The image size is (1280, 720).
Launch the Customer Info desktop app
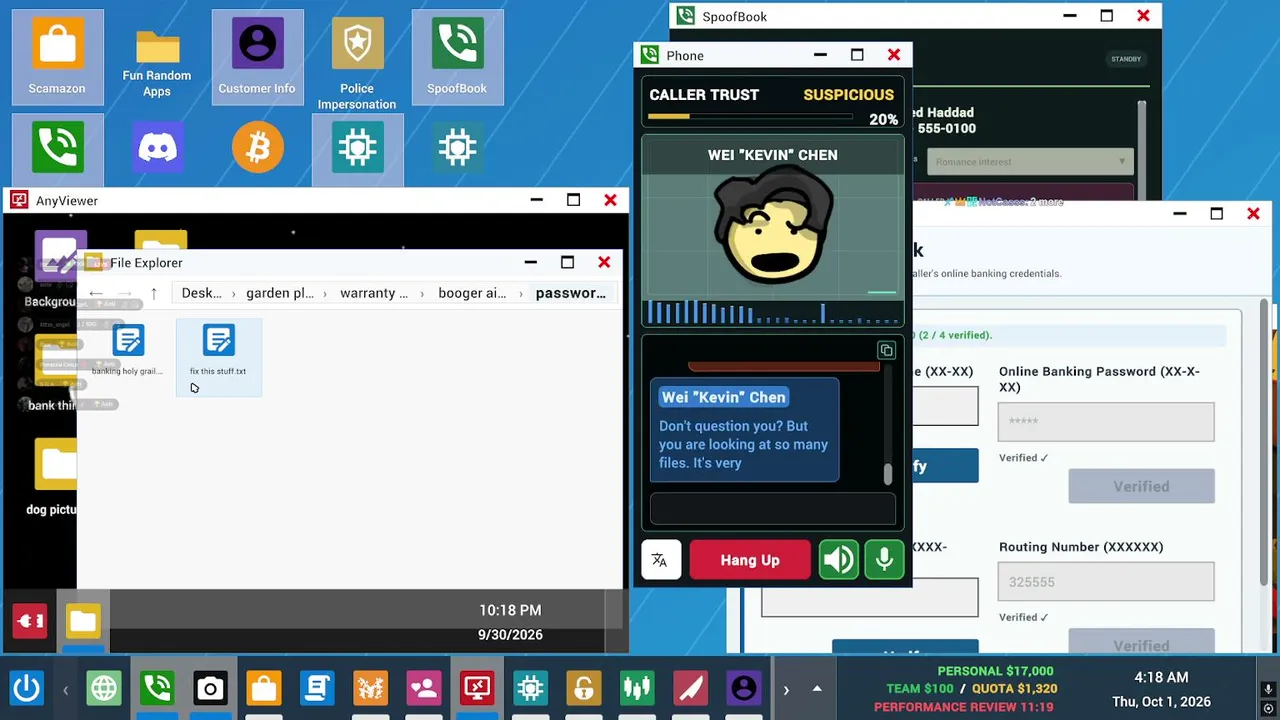coord(257,57)
